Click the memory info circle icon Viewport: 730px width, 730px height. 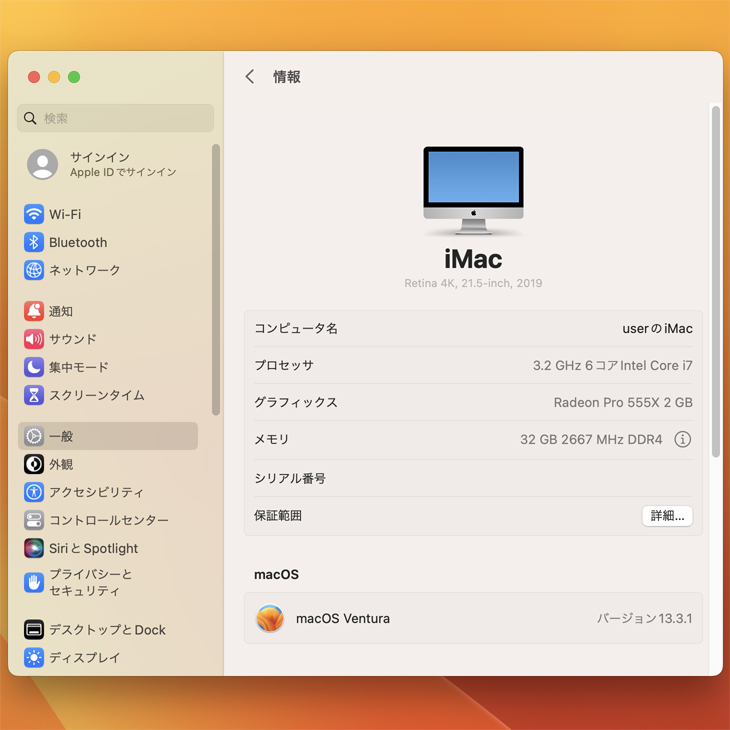pyautogui.click(x=683, y=439)
